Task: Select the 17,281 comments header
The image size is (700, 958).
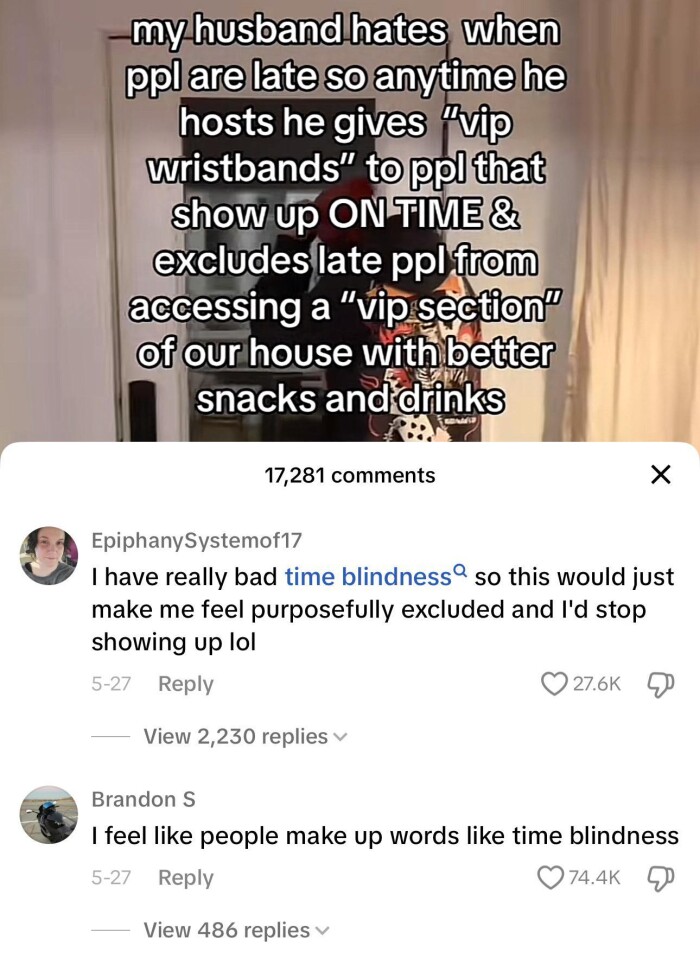Action: coord(350,475)
